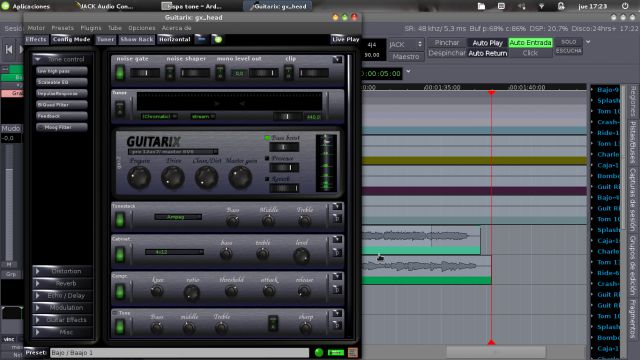Screen dimensions: 640x360
Task: Open the Plugins menu
Action: coord(91,28)
